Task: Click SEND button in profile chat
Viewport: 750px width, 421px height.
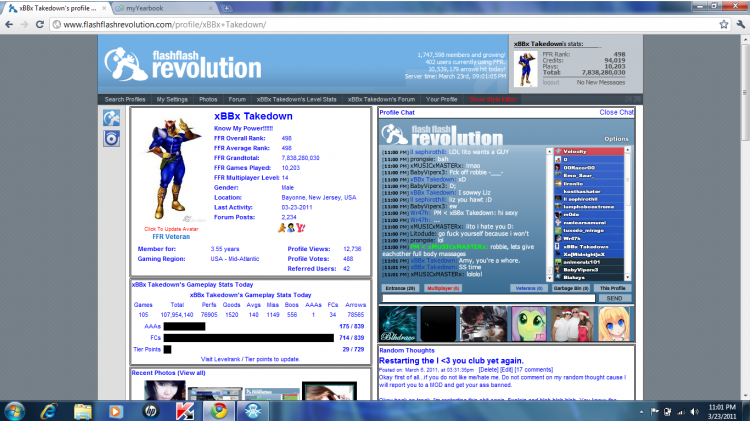Action: pyautogui.click(x=615, y=298)
